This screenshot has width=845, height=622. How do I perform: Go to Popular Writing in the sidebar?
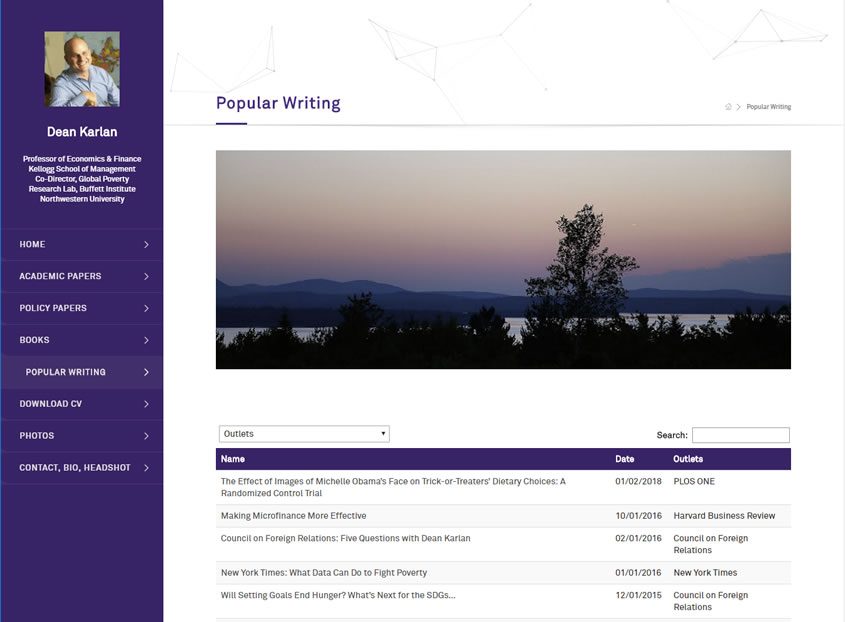tap(66, 372)
